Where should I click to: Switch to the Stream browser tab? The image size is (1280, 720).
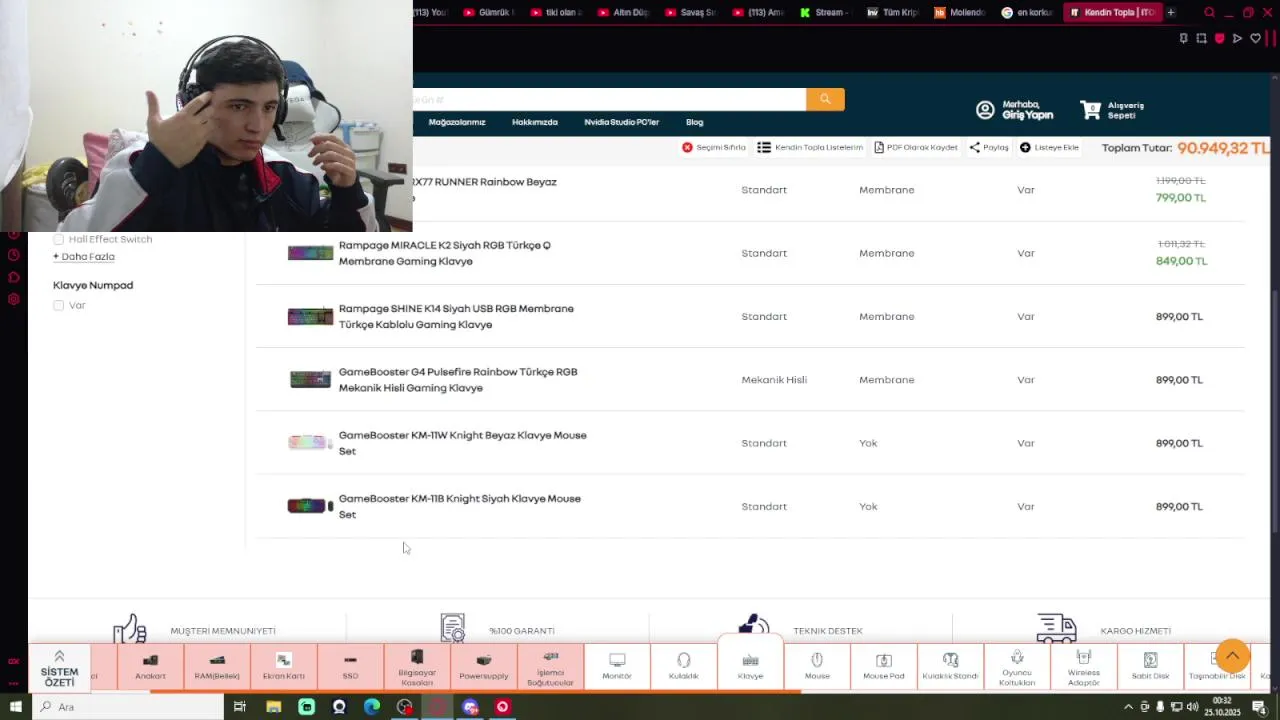point(824,13)
